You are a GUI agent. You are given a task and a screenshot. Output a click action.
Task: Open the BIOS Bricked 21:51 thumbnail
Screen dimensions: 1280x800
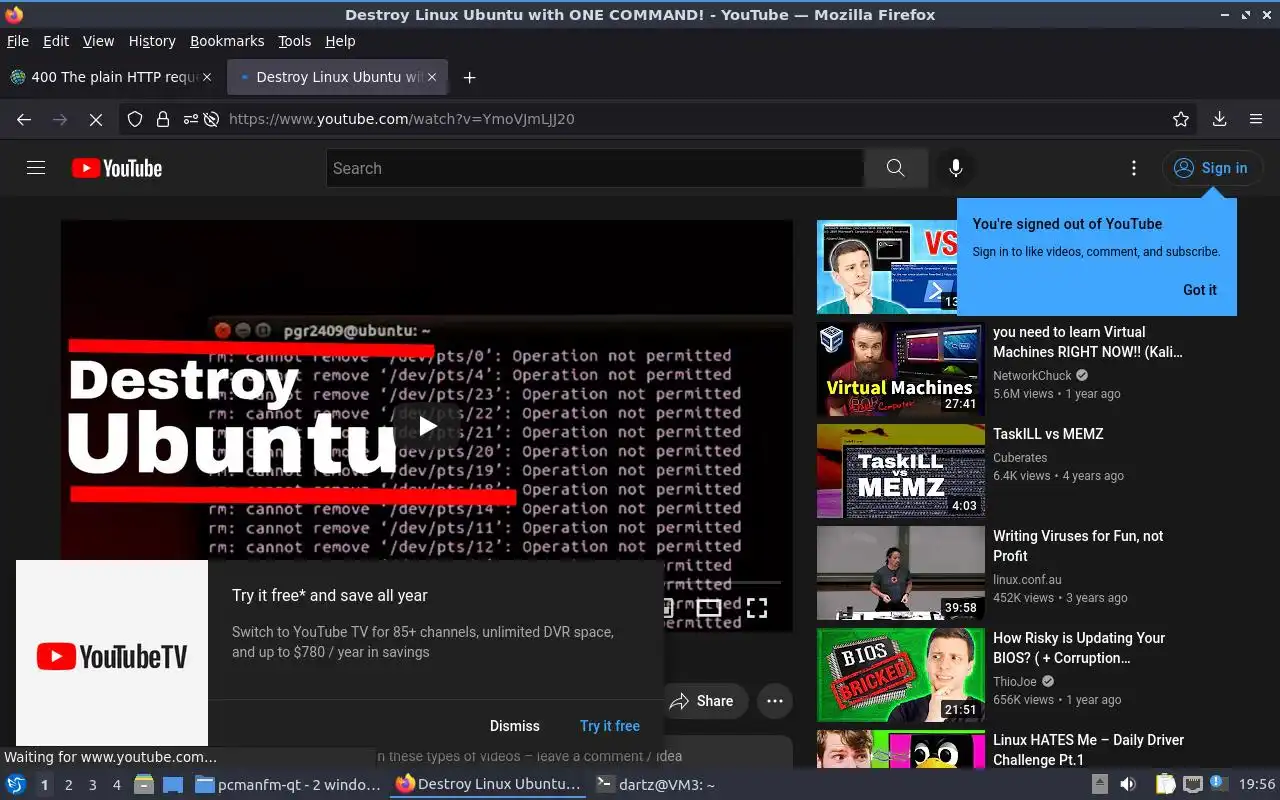click(901, 675)
